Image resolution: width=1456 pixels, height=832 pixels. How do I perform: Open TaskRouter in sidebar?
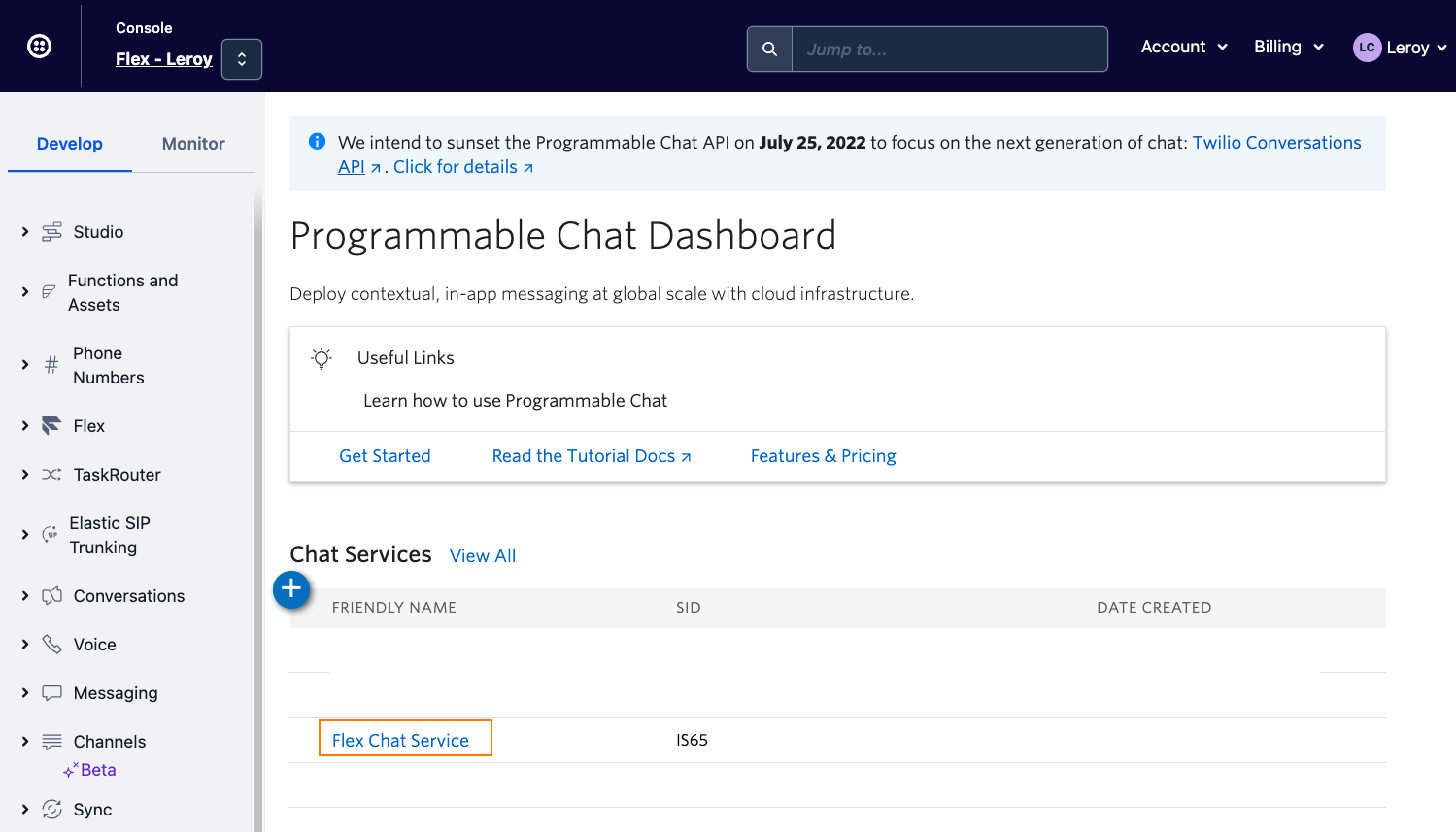coord(118,475)
